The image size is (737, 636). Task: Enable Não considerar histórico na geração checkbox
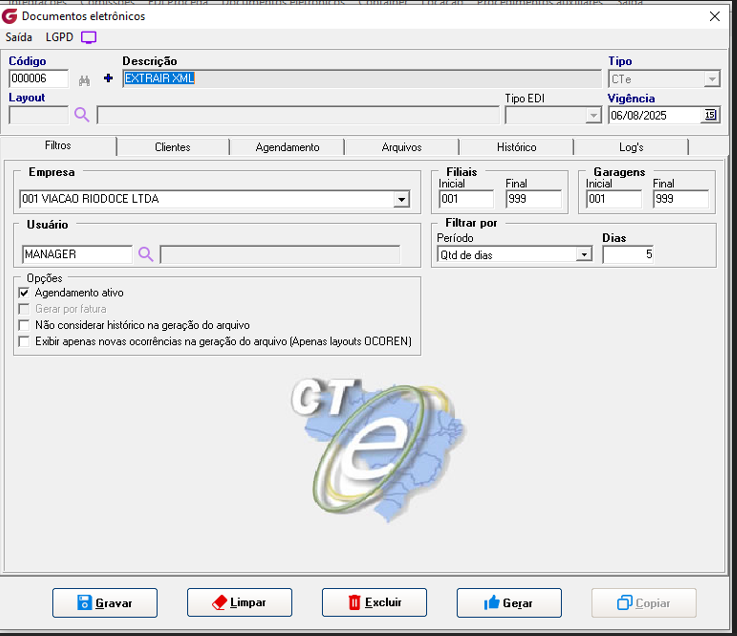[24, 325]
